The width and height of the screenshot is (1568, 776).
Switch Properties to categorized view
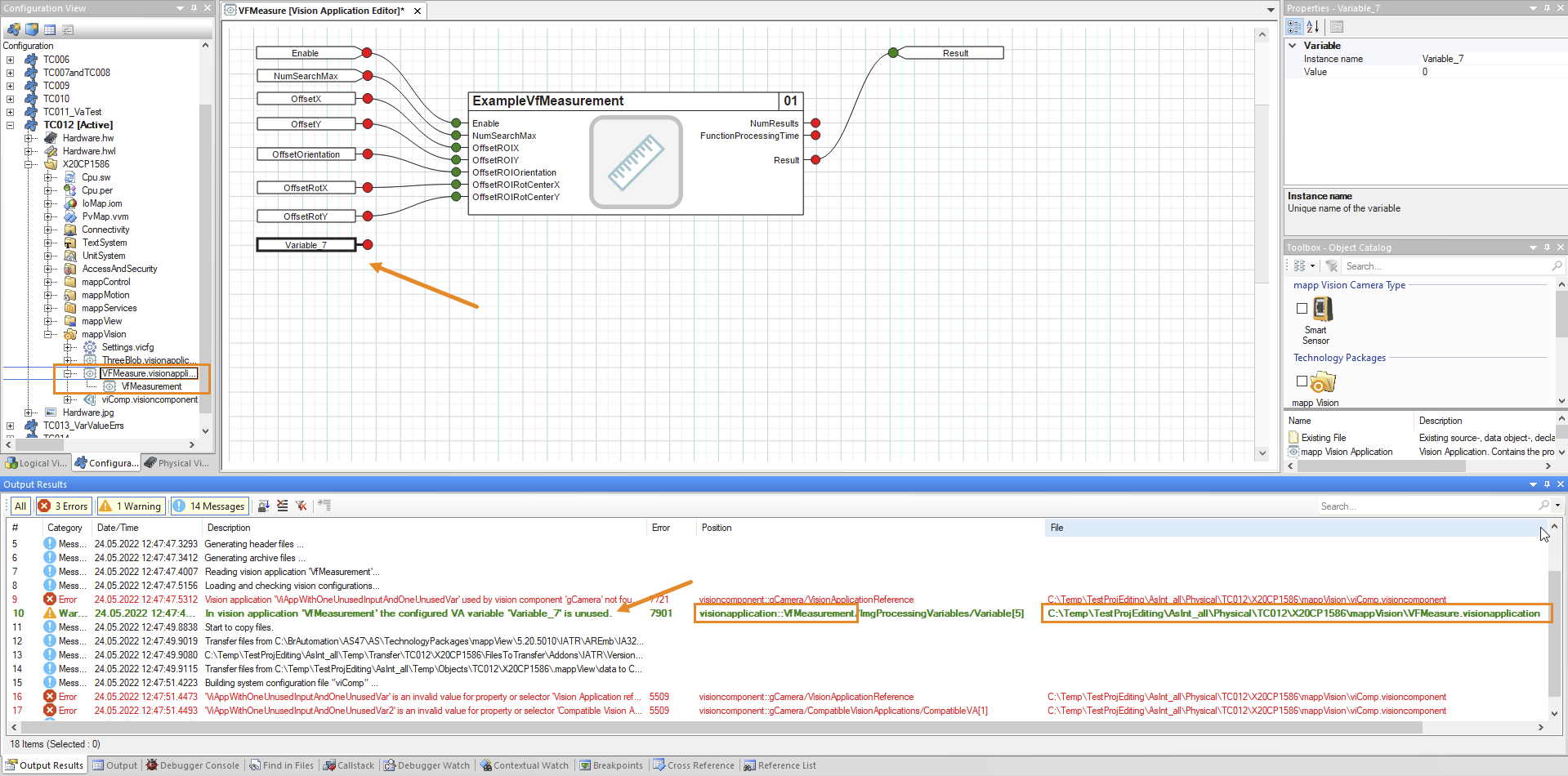point(1294,27)
